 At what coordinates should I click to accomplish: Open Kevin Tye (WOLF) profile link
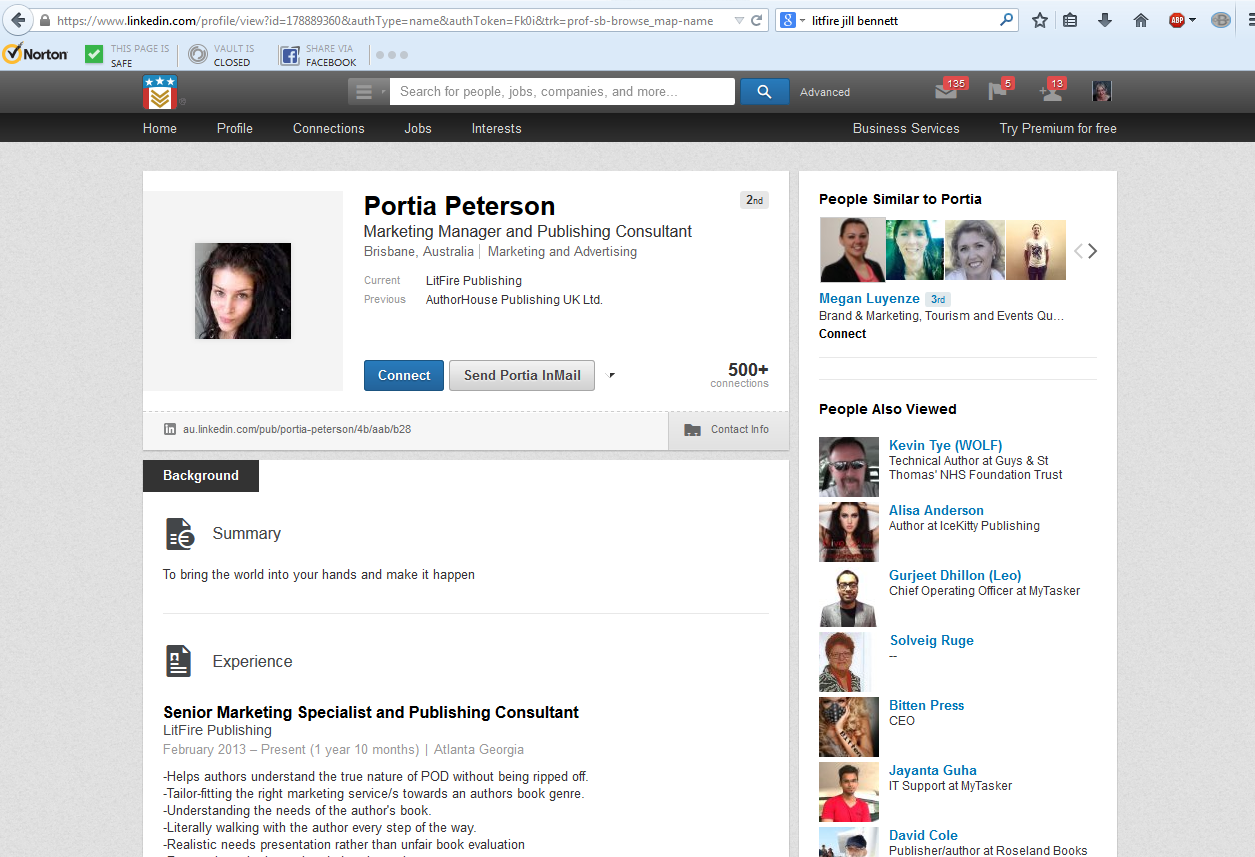945,445
